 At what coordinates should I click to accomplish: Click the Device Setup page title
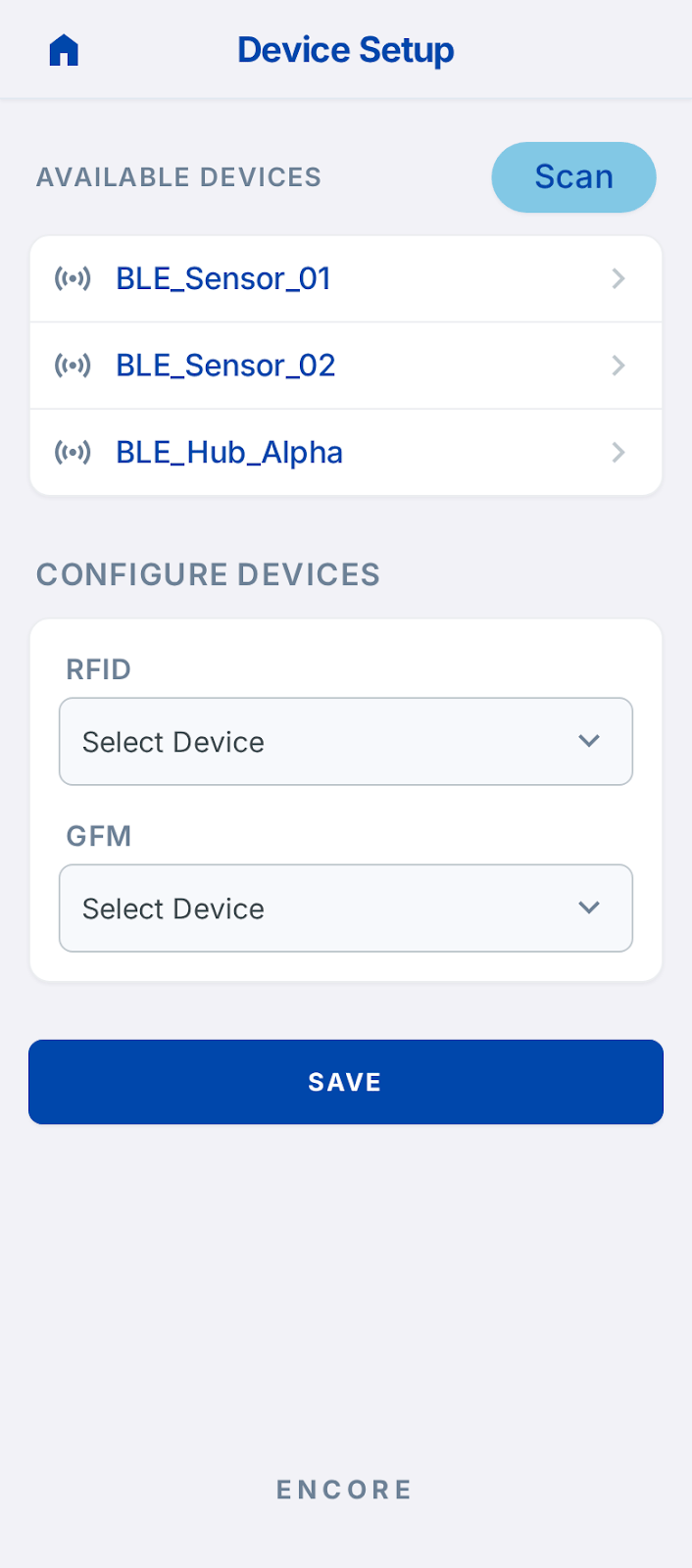(346, 50)
